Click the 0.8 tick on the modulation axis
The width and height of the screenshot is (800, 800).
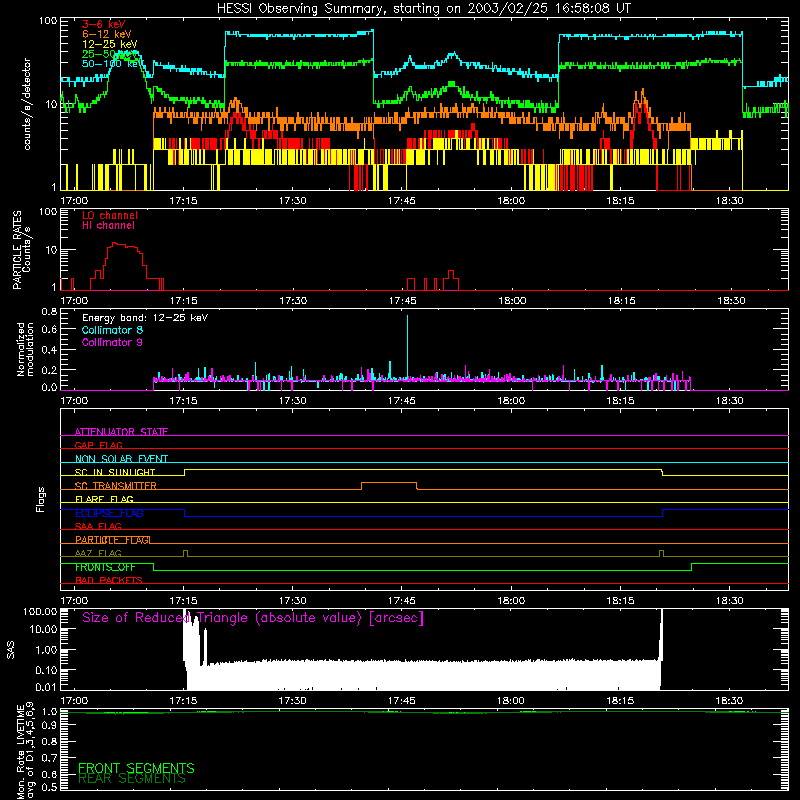tap(49, 311)
